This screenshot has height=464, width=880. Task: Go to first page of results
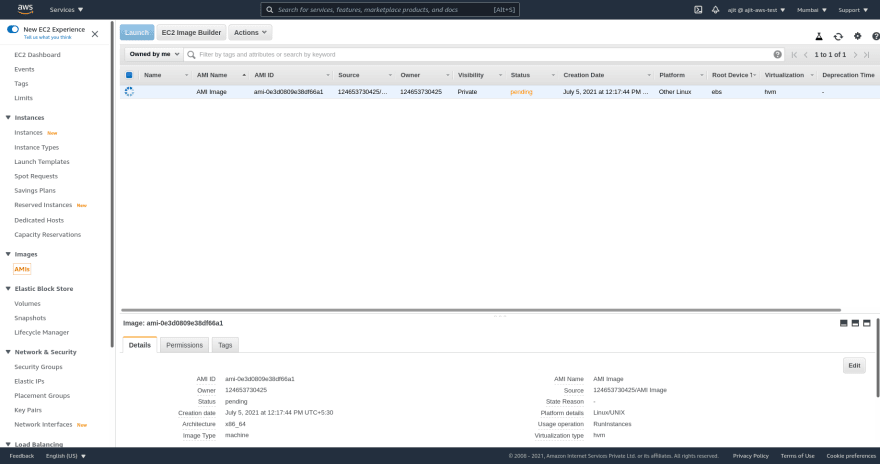click(794, 54)
